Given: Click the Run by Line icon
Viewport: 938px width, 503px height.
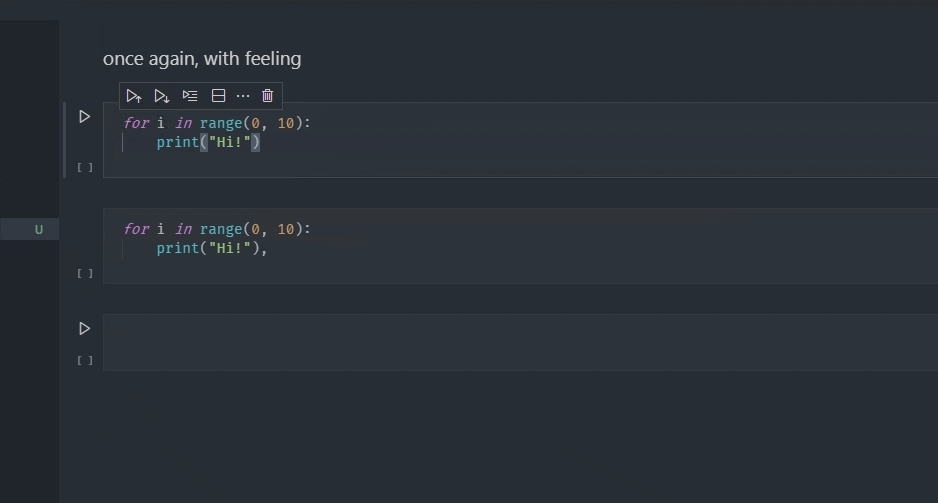Looking at the screenshot, I should click(190, 96).
